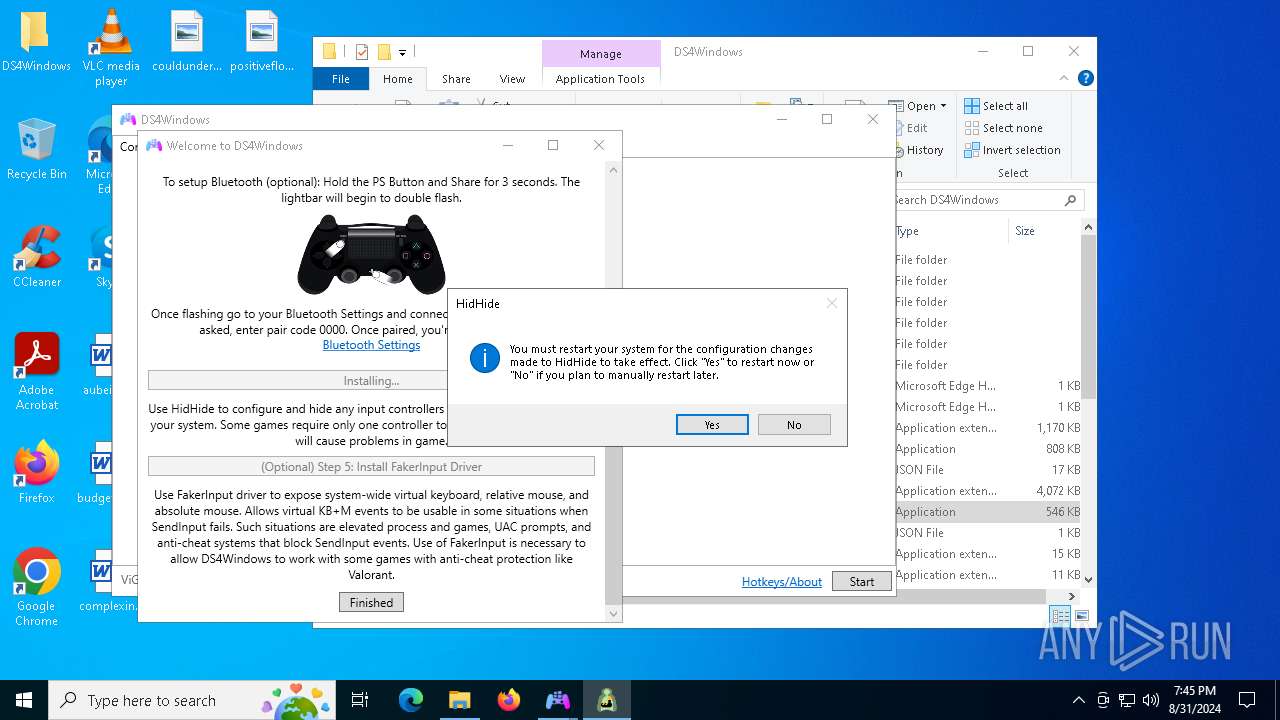Open Google Chrome desktop shortcut
1280x720 pixels.
36,588
